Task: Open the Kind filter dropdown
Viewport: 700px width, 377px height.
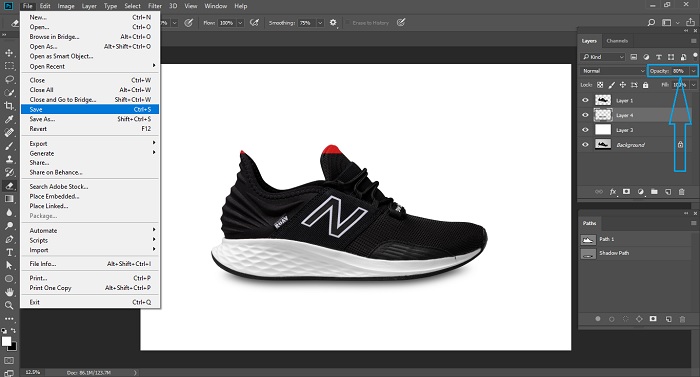Action: [x=603, y=57]
